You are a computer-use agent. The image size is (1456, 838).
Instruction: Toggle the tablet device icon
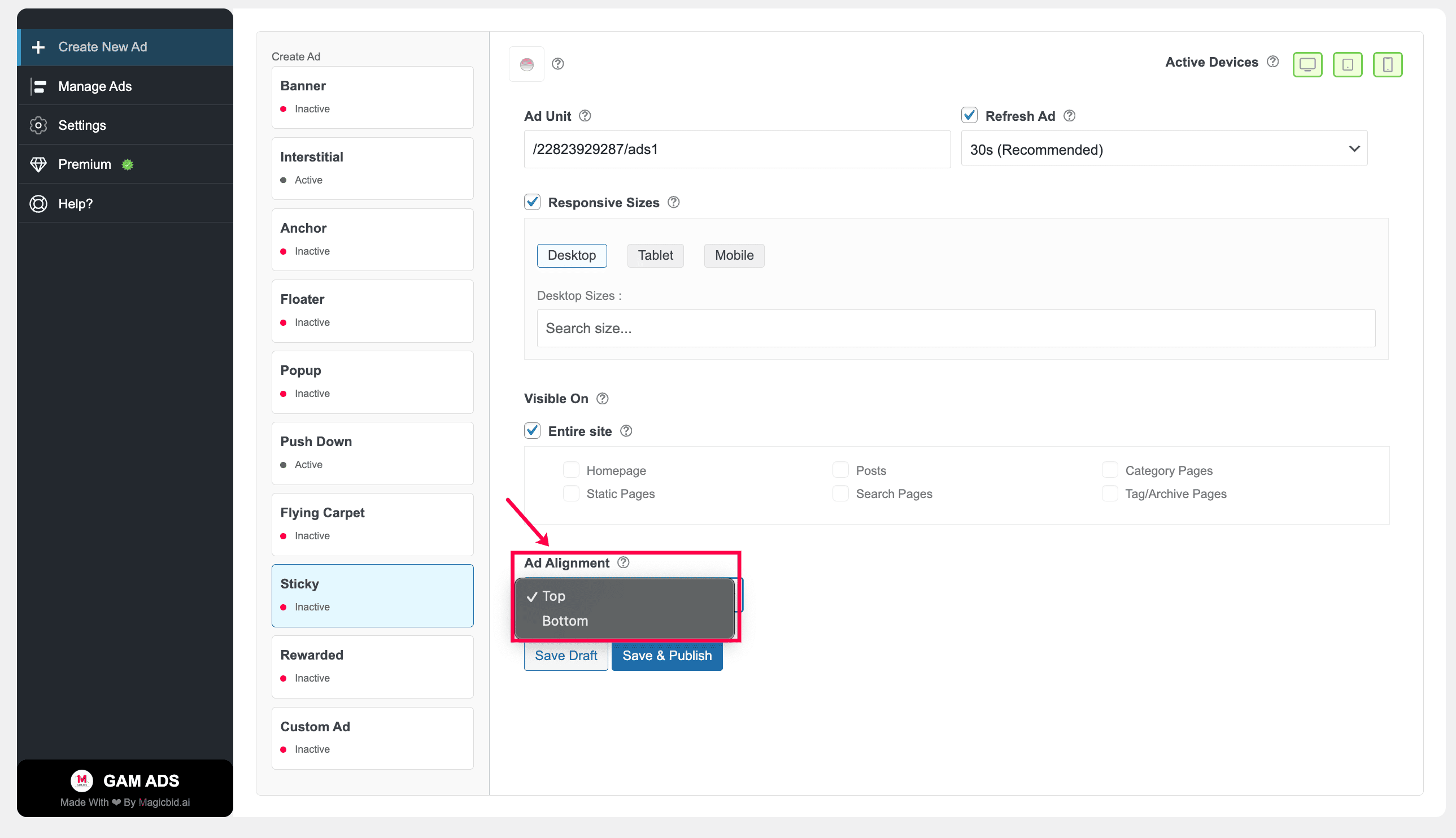(1347, 64)
